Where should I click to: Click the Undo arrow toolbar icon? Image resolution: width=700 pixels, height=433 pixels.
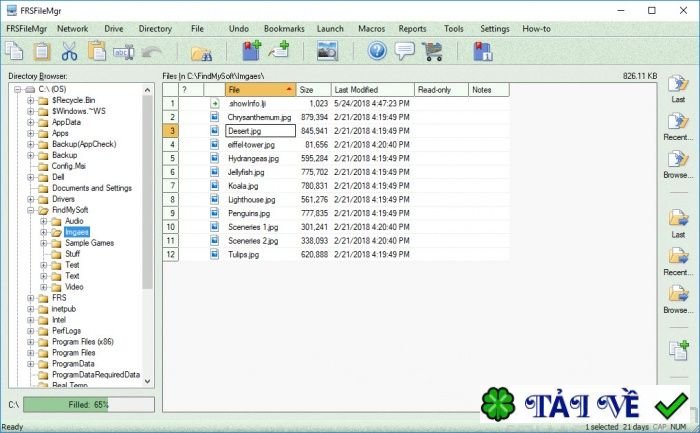tap(151, 52)
